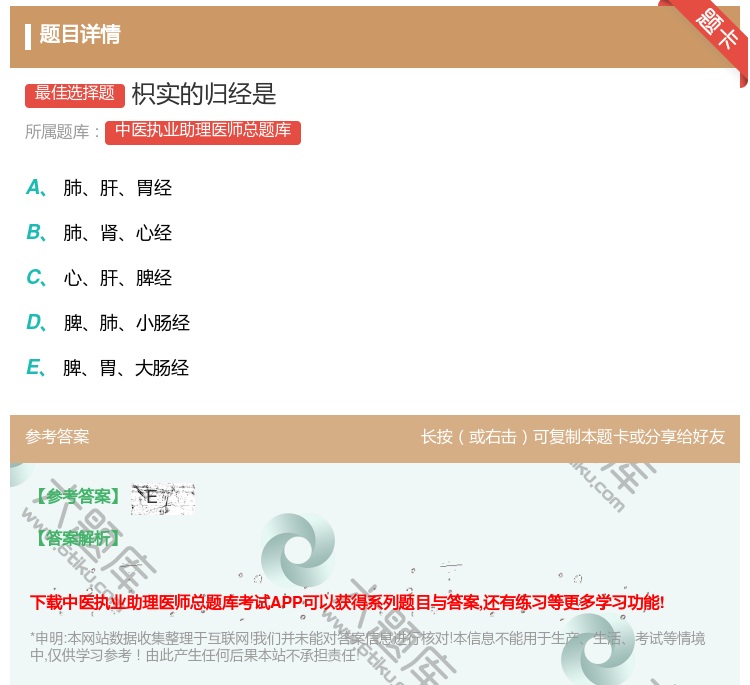Click the red APP download promotion link
Image resolution: width=750 pixels, height=685 pixels.
coord(347,602)
